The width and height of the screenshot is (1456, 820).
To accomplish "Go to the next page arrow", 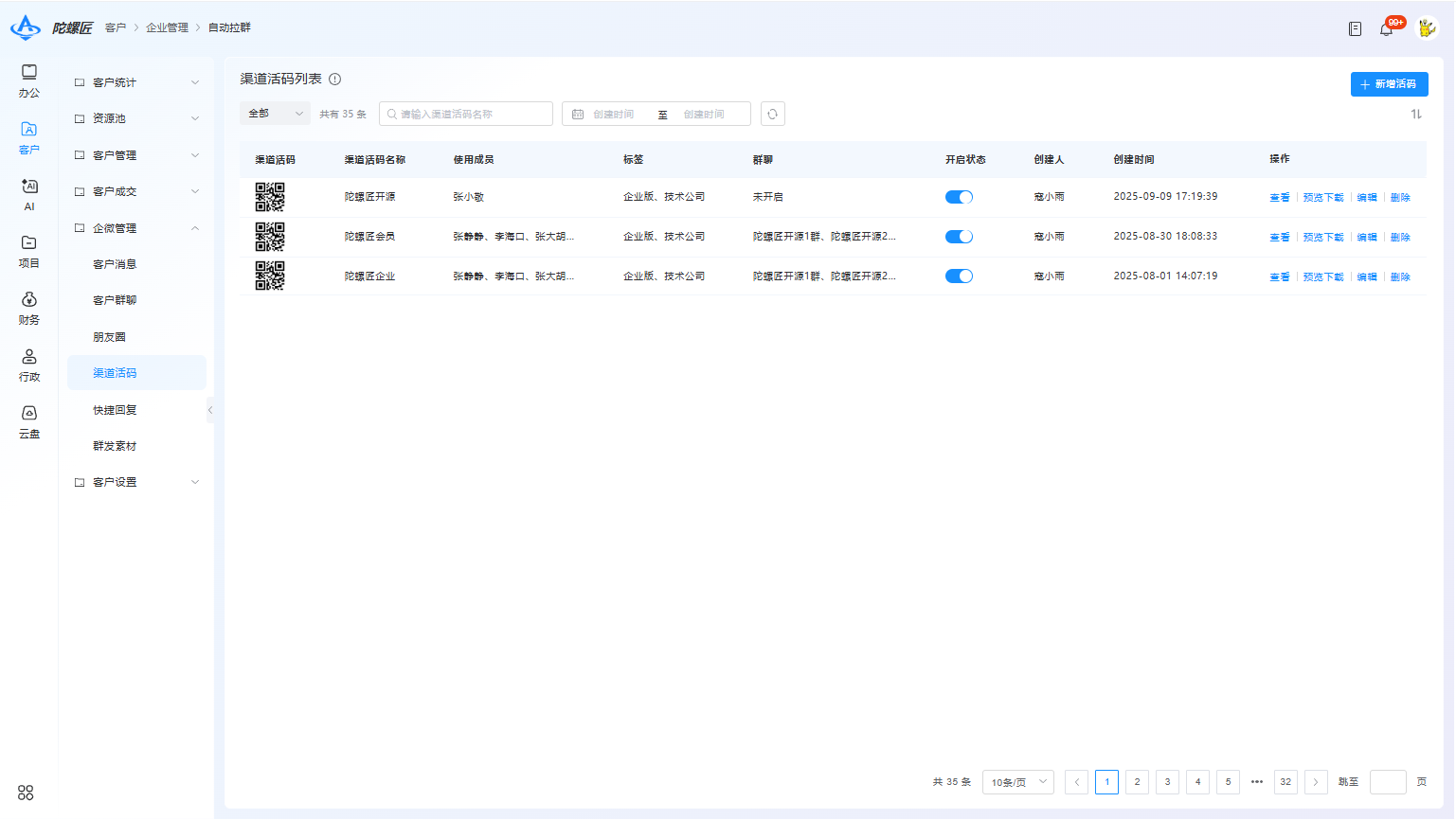I will [x=1316, y=782].
